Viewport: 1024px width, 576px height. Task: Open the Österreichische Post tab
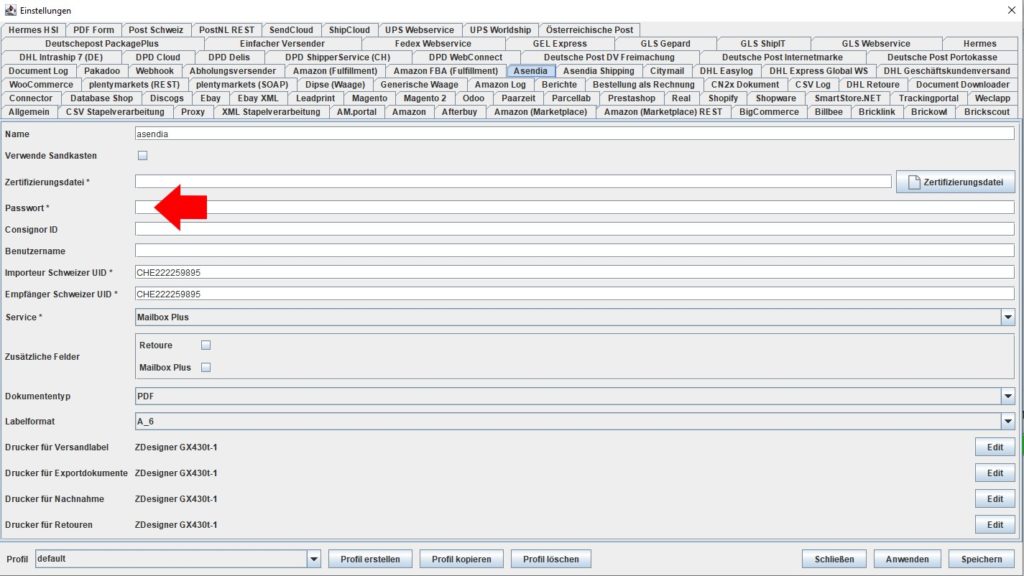[x=590, y=29]
